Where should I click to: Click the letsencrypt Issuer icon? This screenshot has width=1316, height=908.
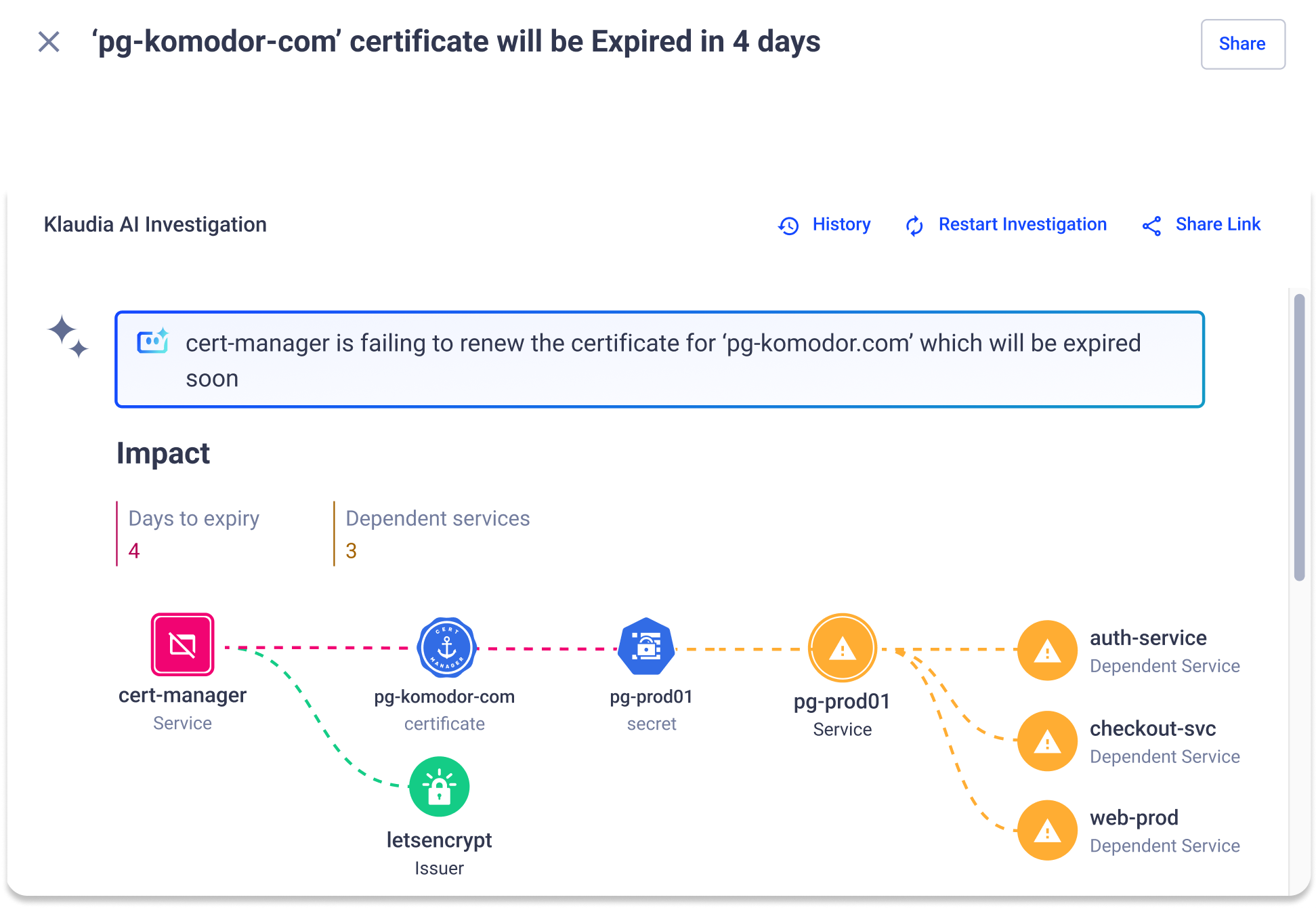pos(439,787)
